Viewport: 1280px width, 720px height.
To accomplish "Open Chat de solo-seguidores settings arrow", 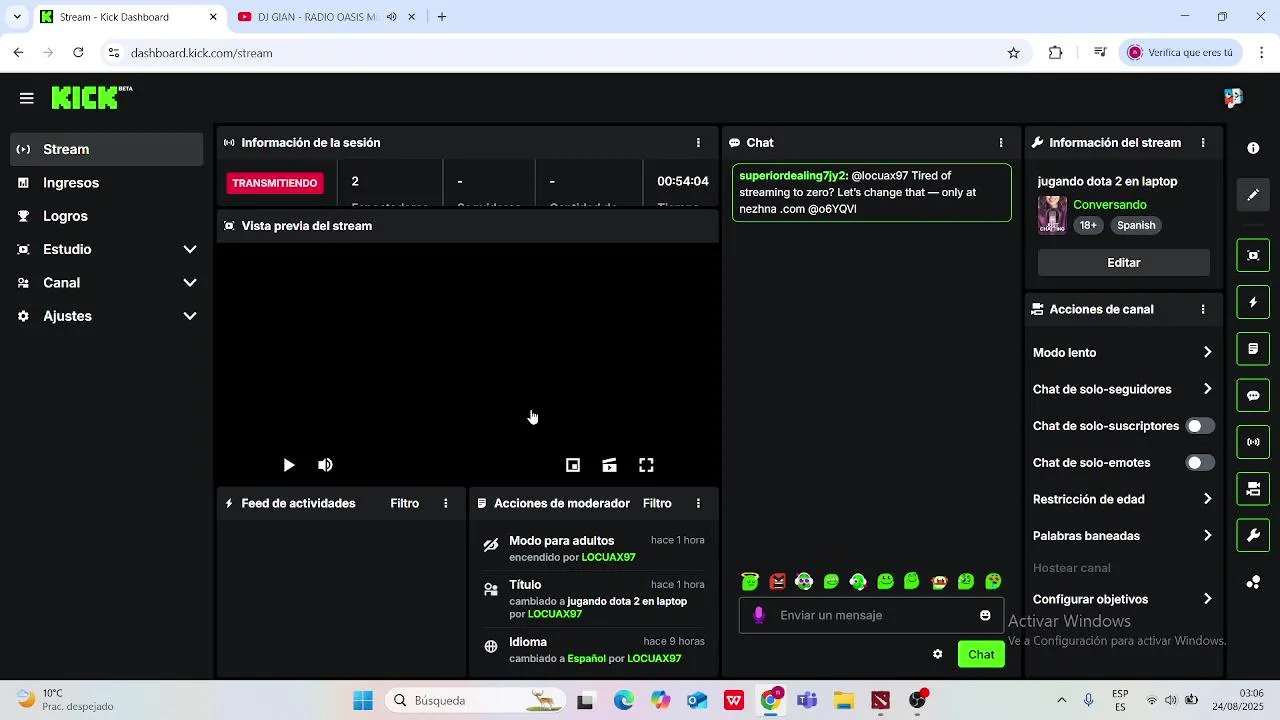I will point(1207,389).
